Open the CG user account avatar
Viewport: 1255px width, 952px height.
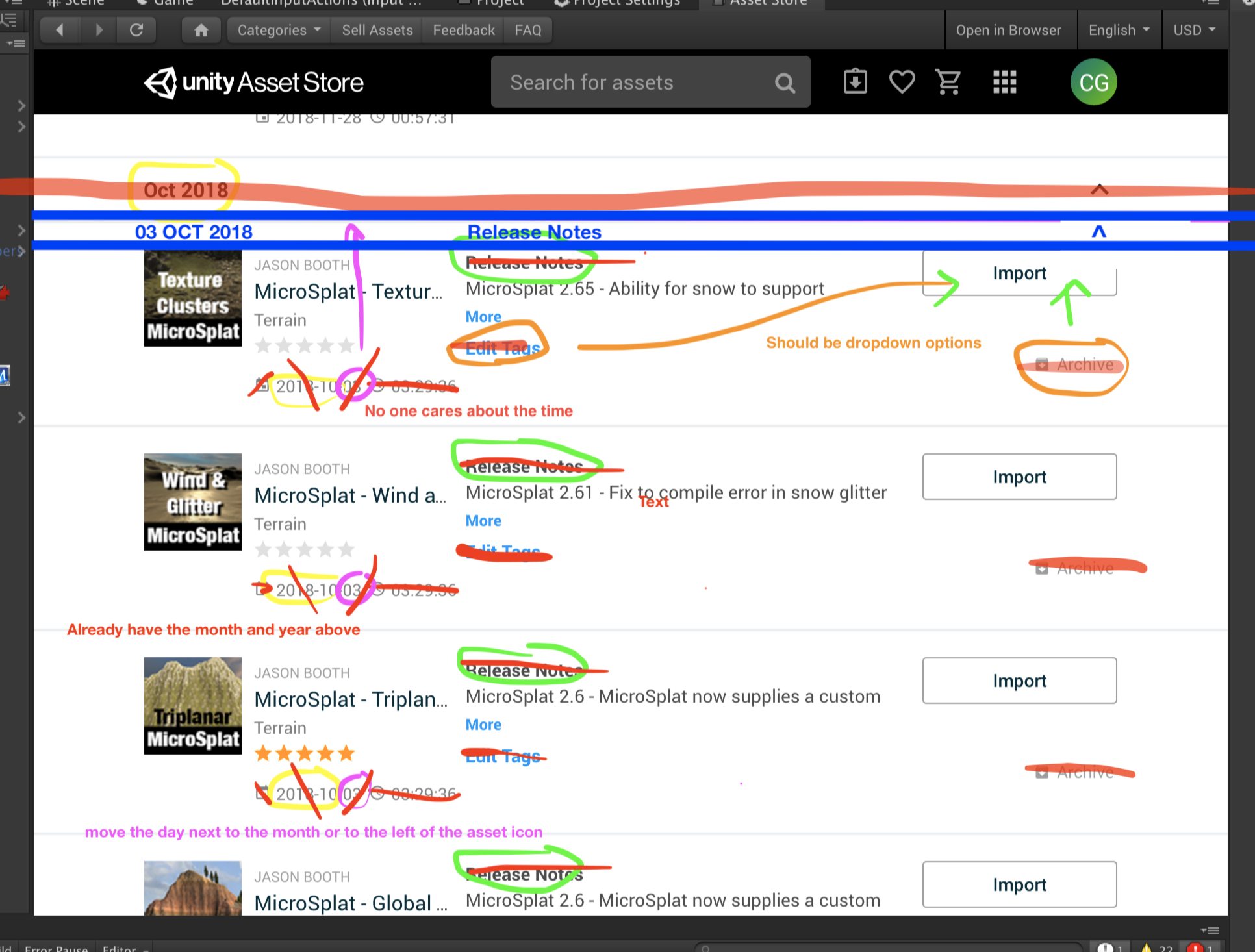pos(1093,82)
